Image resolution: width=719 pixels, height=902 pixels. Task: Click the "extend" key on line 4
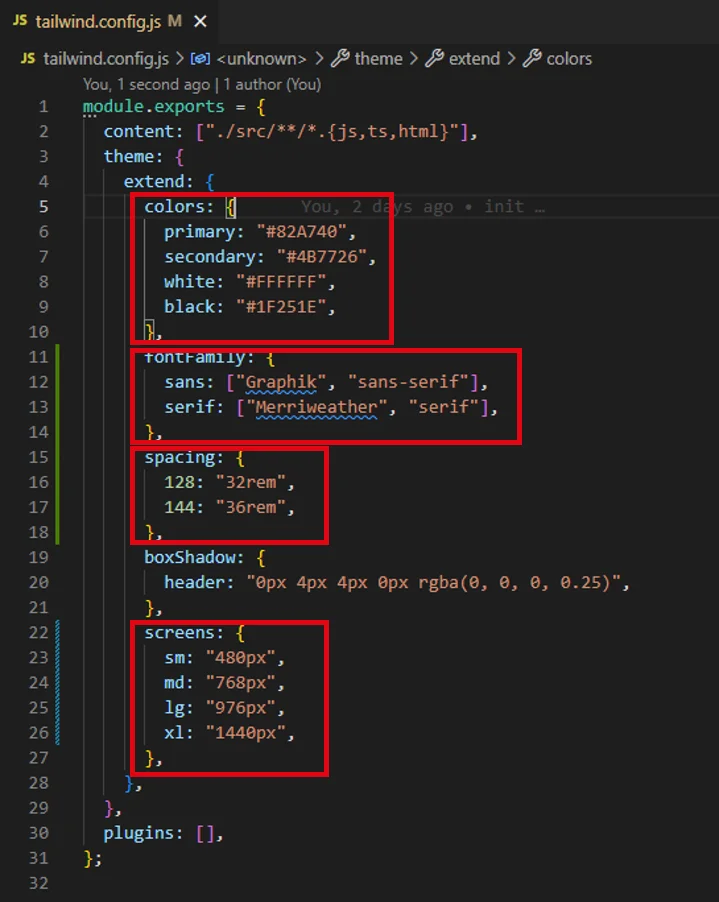pyautogui.click(x=154, y=182)
